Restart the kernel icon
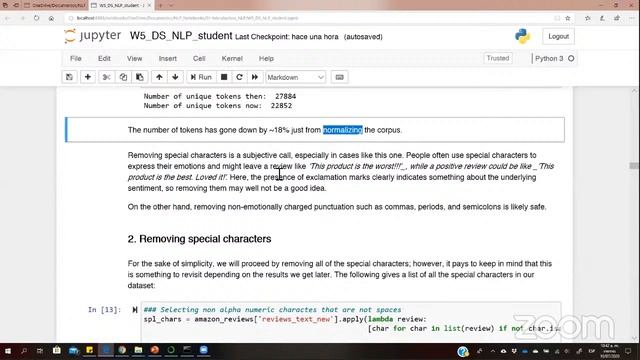This screenshot has width=640, height=360. coord(239,77)
